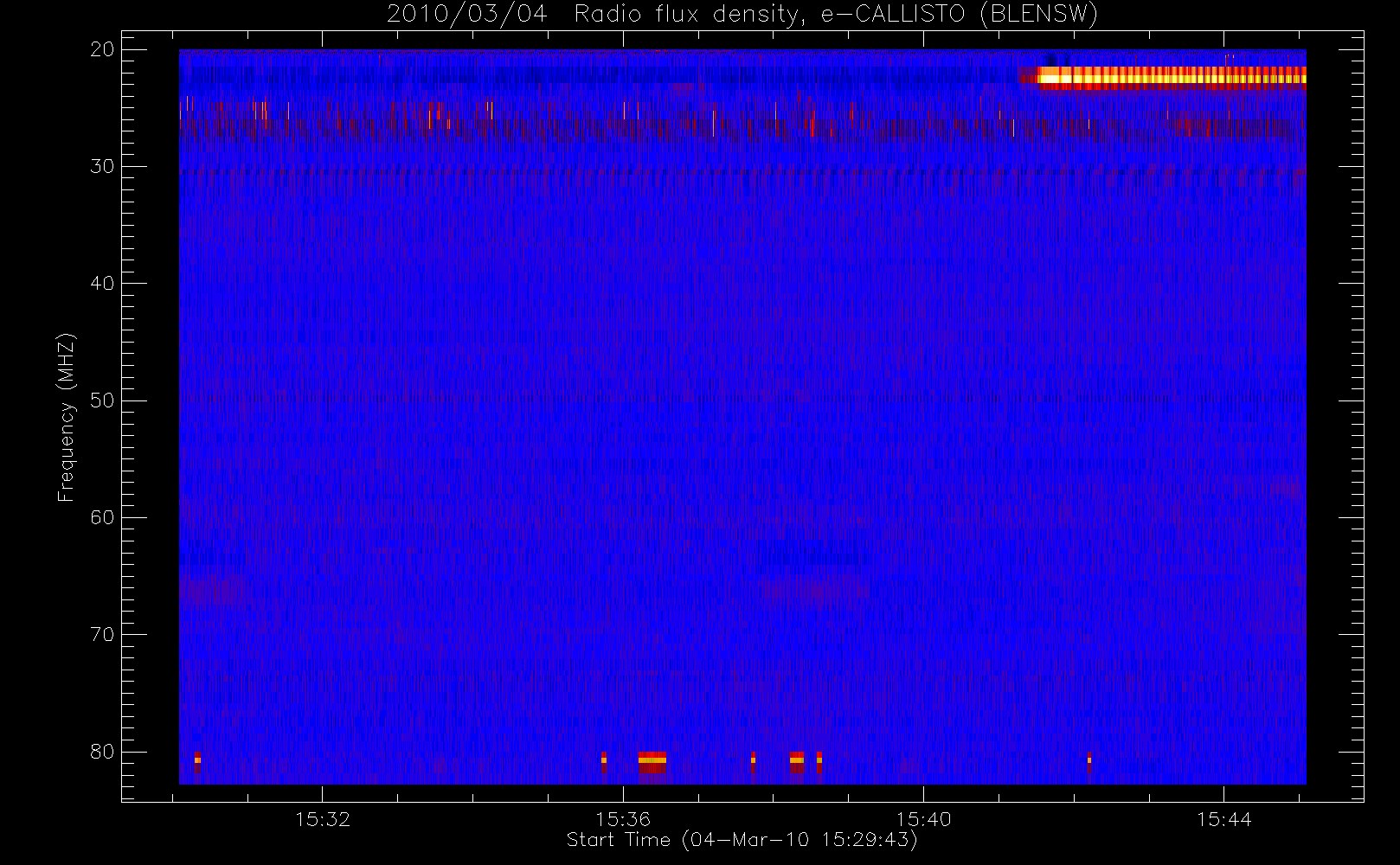Click the 30 MHz frequency tick label
Screen dimensions: 1400x865
coord(102,166)
